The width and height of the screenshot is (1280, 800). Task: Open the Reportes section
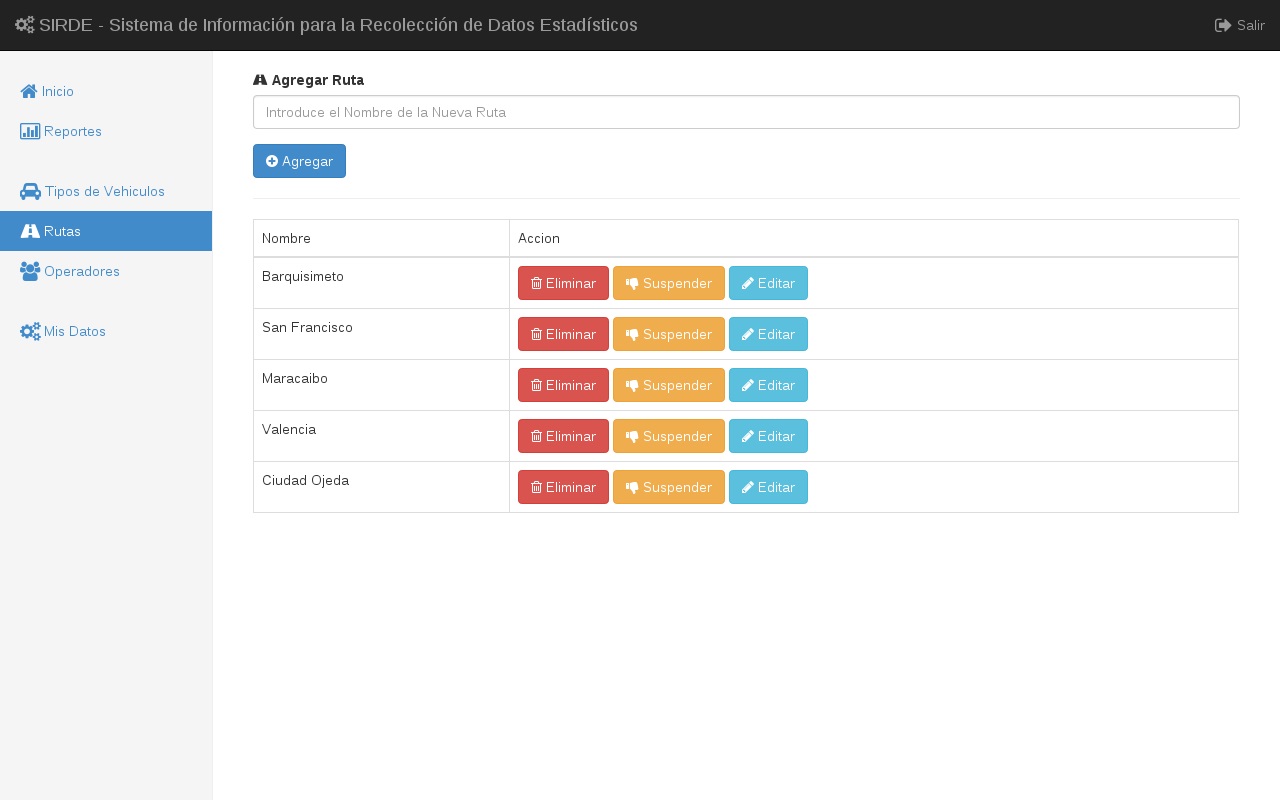(x=106, y=131)
